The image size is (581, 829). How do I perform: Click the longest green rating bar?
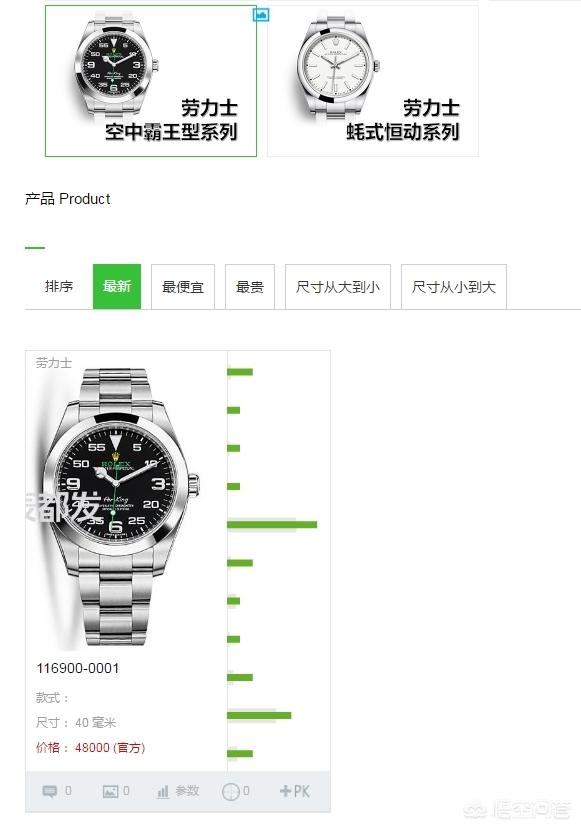pyautogui.click(x=272, y=524)
